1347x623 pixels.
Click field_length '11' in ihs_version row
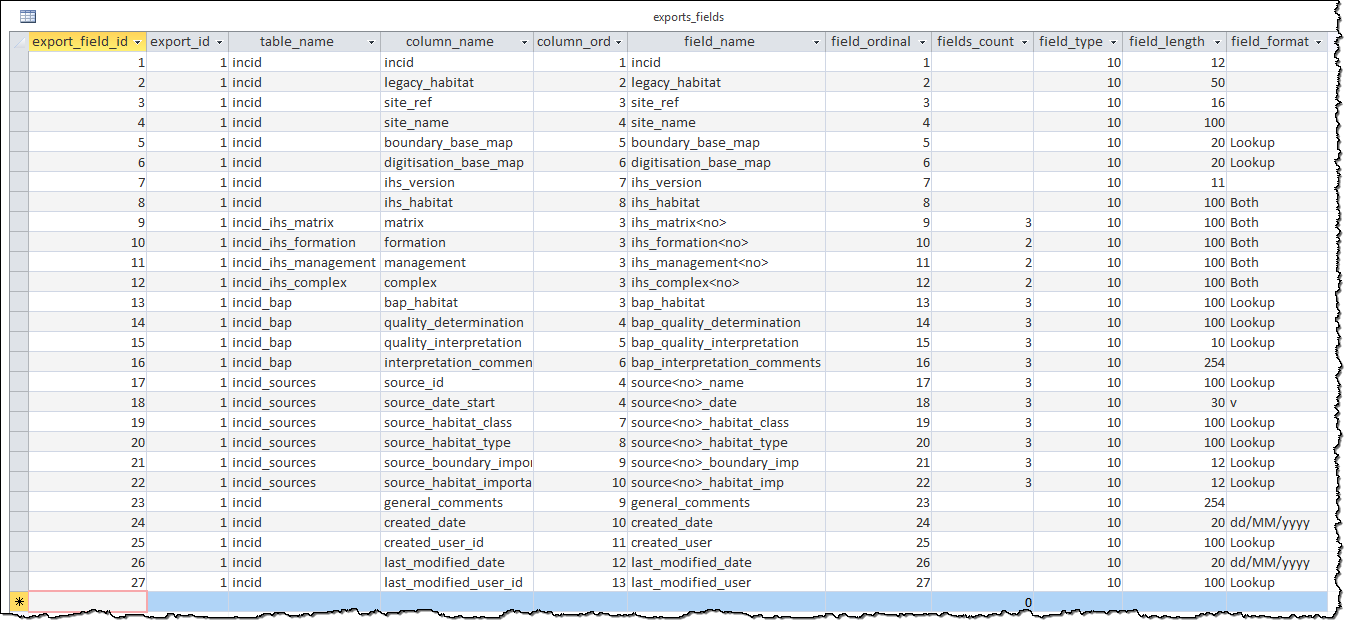1174,182
